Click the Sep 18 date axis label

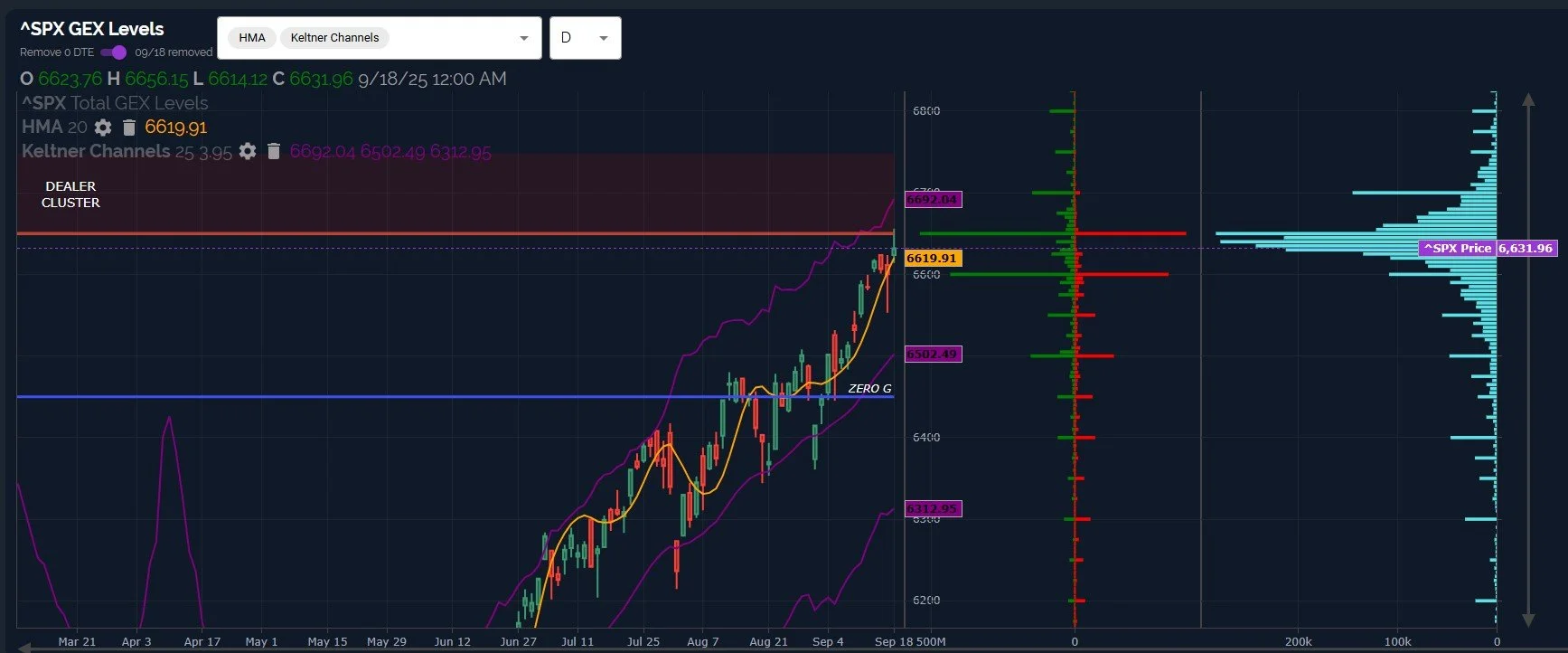(894, 641)
